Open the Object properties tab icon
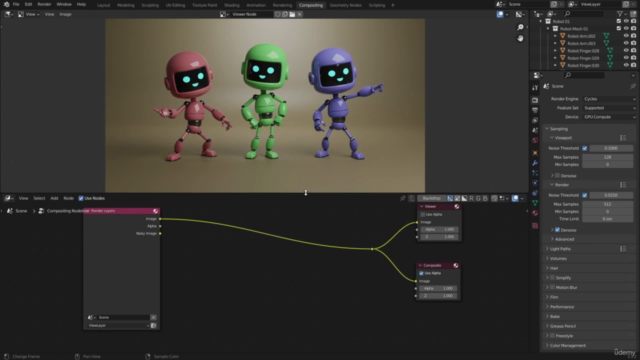This screenshot has height=360, width=640. click(x=535, y=153)
